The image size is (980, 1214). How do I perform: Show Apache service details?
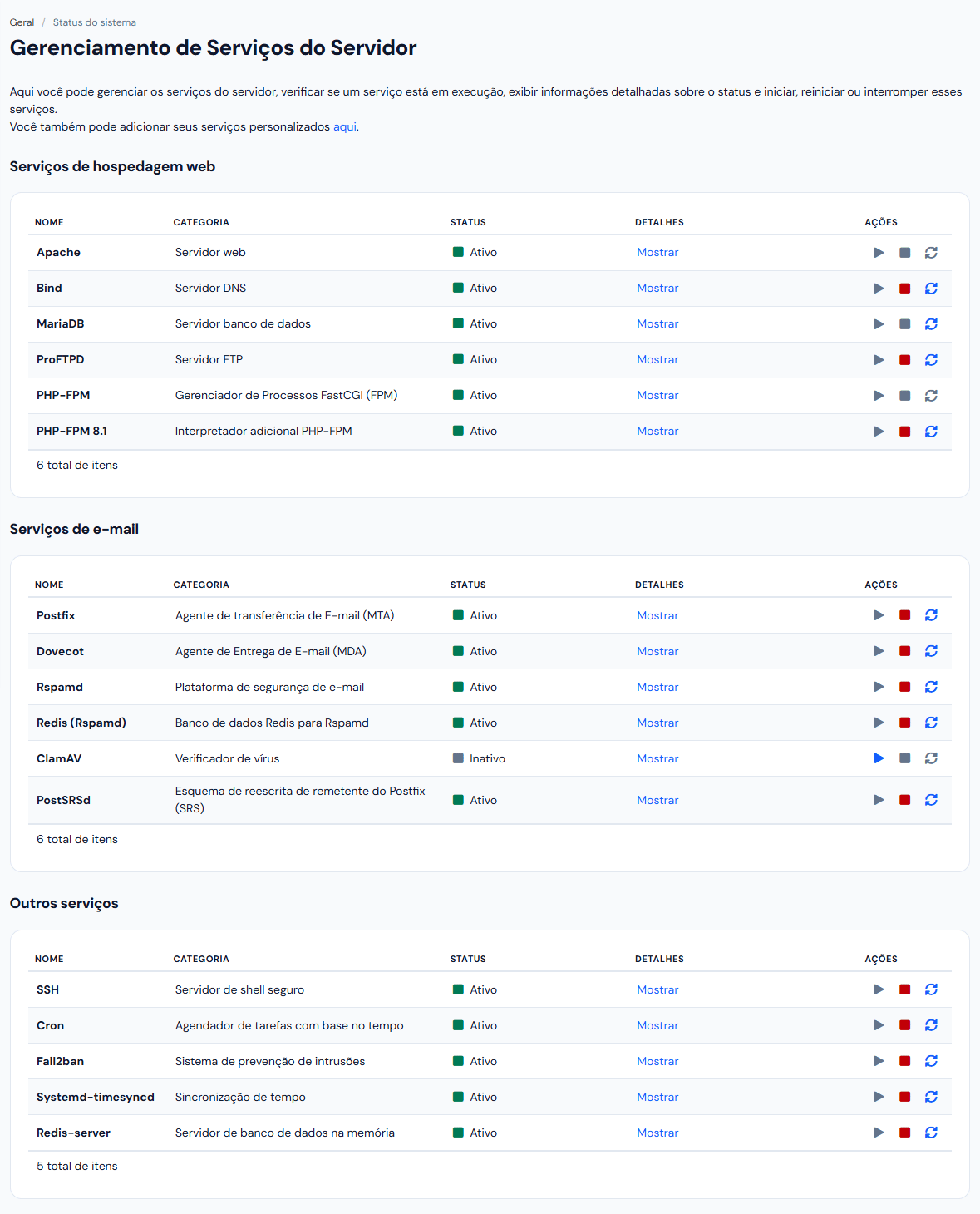point(657,253)
